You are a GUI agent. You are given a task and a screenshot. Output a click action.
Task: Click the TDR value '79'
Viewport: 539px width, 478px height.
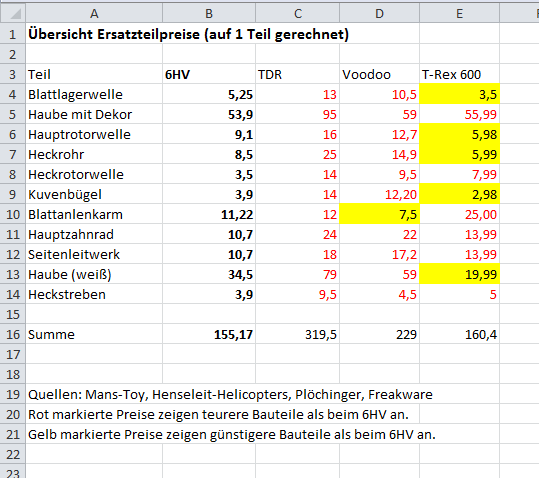[x=297, y=274]
